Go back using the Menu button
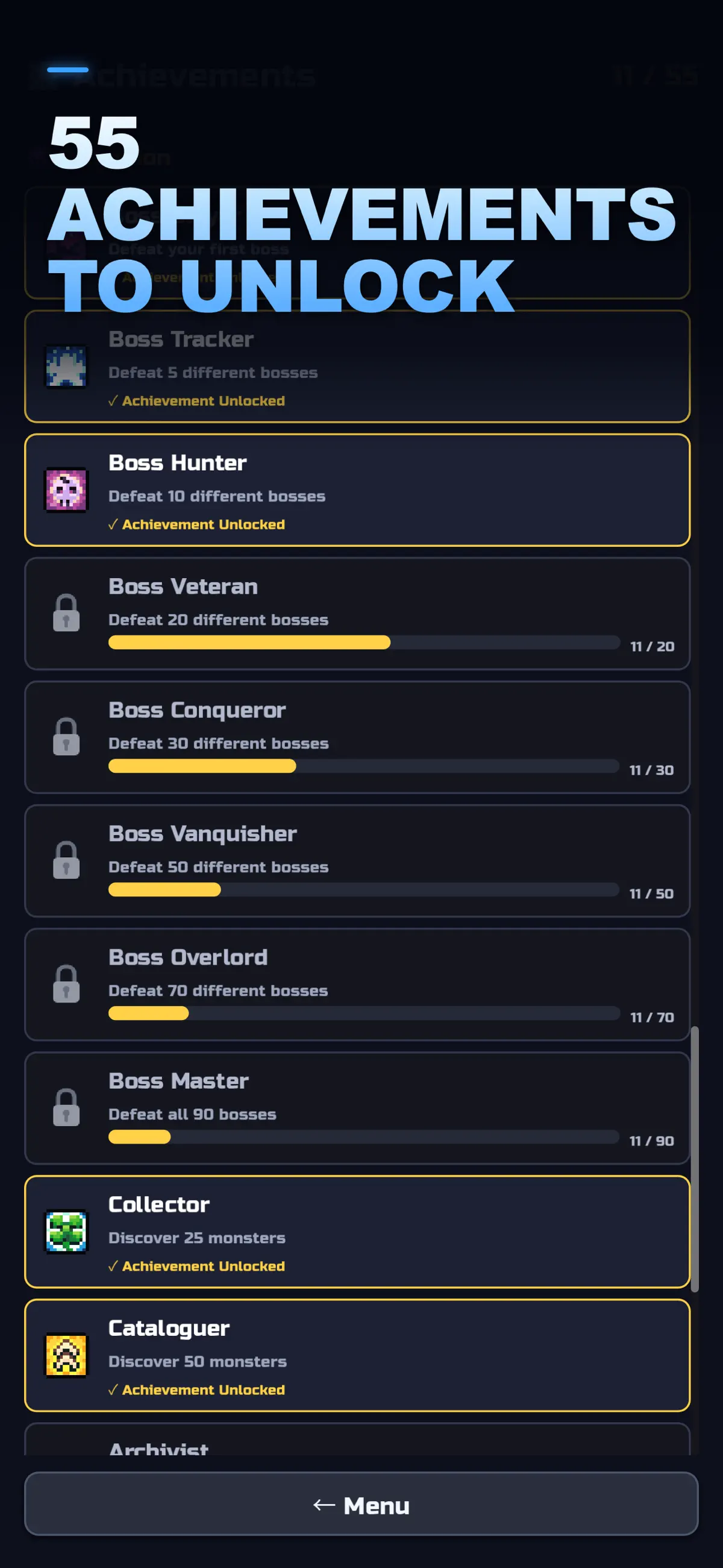The image size is (723, 1568). pos(361,1503)
